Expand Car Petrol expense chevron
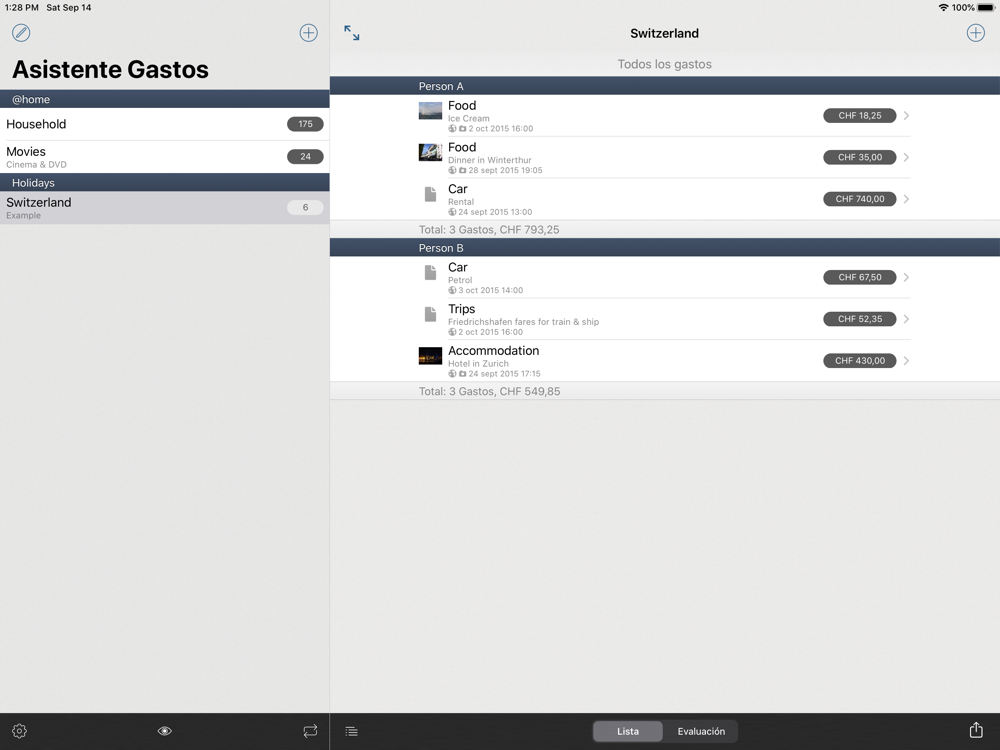The height and width of the screenshot is (750, 1000). coord(906,277)
